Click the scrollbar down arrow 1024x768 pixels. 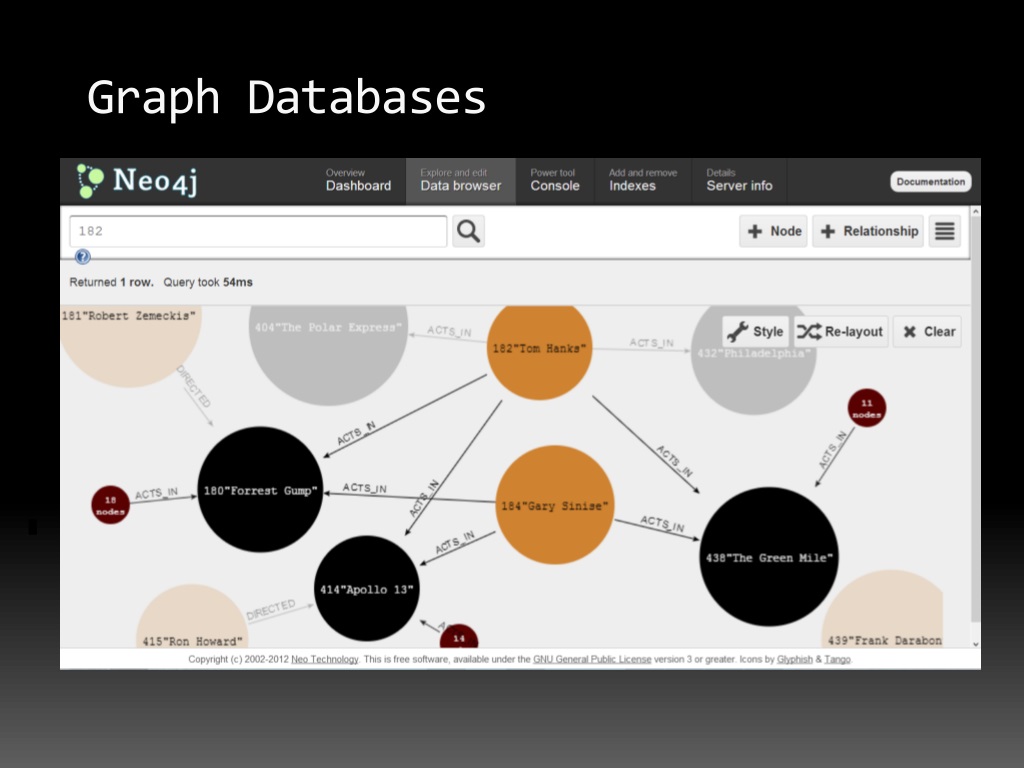pos(976,644)
